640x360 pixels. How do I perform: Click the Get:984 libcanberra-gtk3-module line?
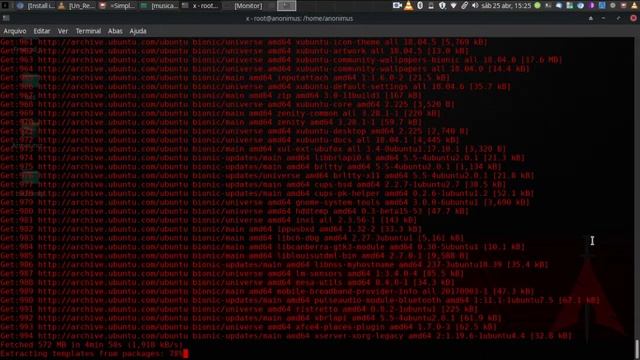point(262,247)
